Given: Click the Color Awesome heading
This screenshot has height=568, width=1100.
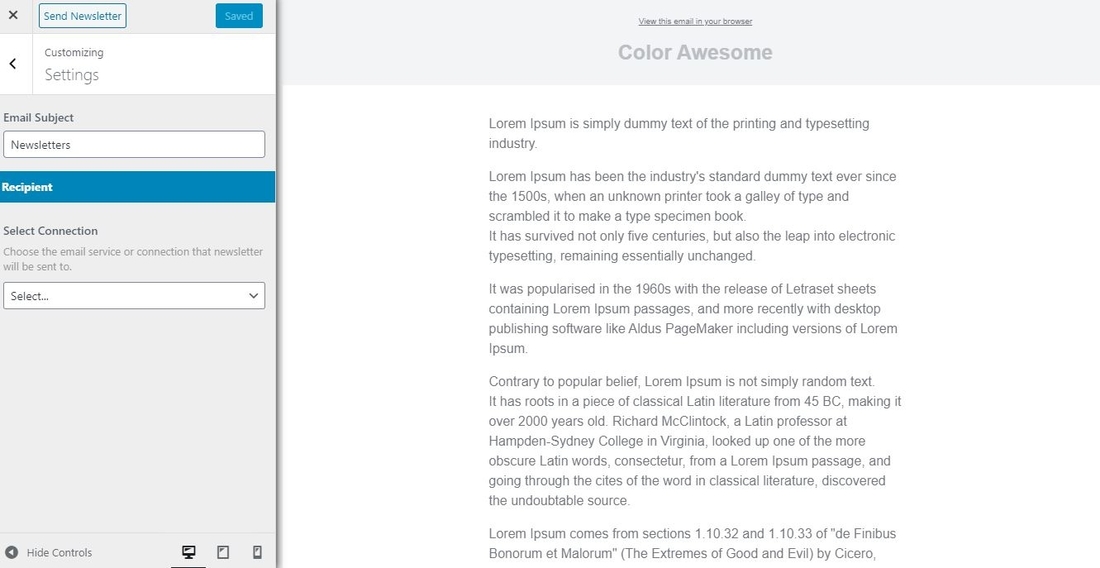Looking at the screenshot, I should [x=695, y=52].
